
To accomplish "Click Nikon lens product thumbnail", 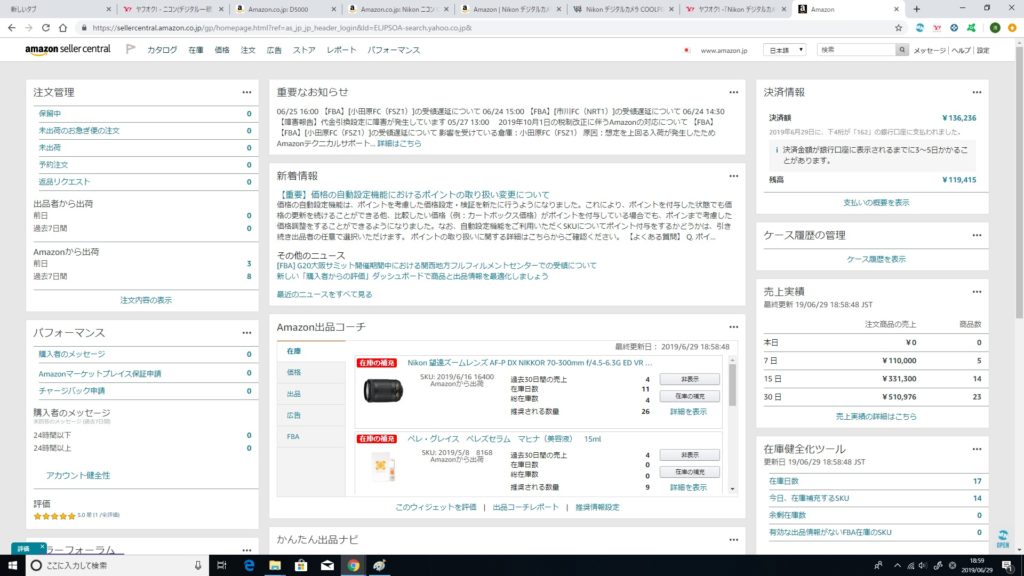I will click(x=383, y=390).
